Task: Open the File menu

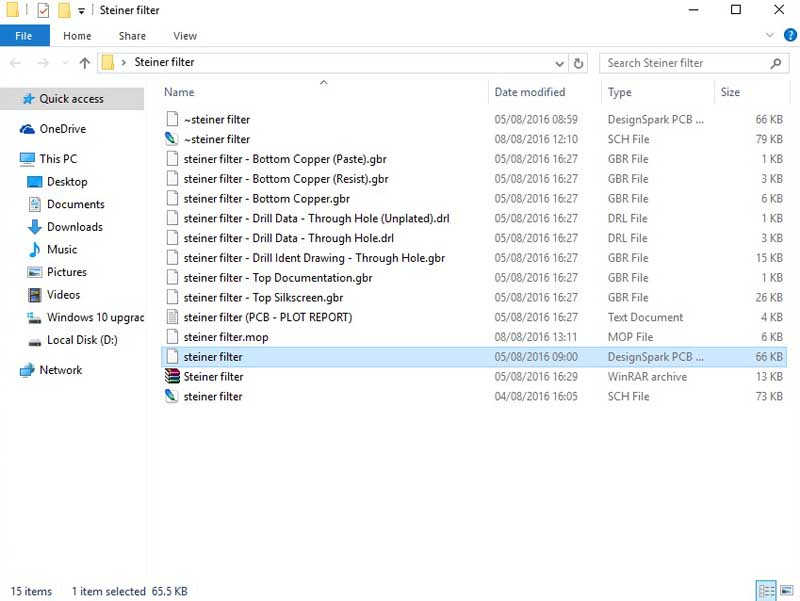Action: point(24,36)
